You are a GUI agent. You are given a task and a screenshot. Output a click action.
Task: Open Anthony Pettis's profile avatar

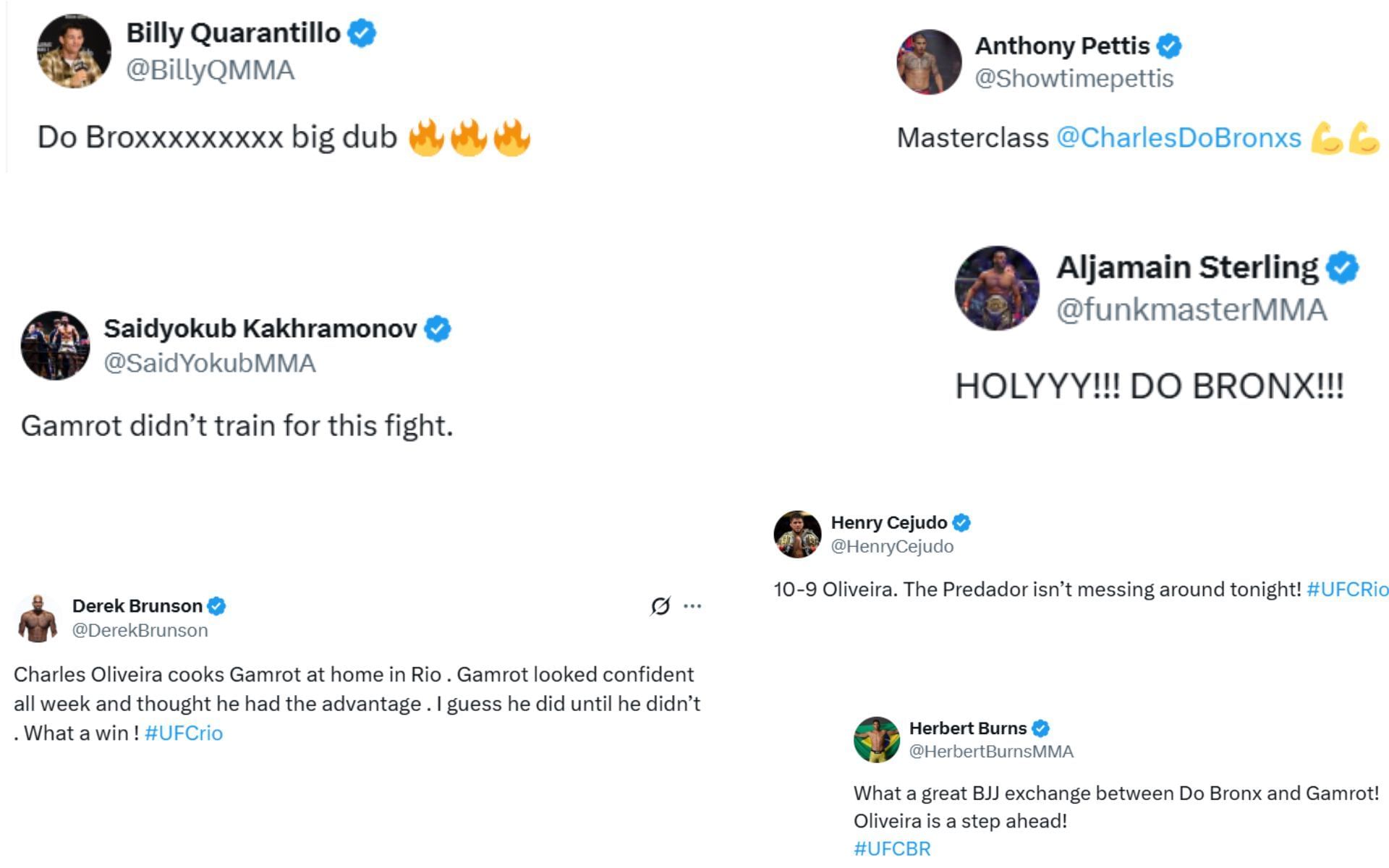point(929,62)
